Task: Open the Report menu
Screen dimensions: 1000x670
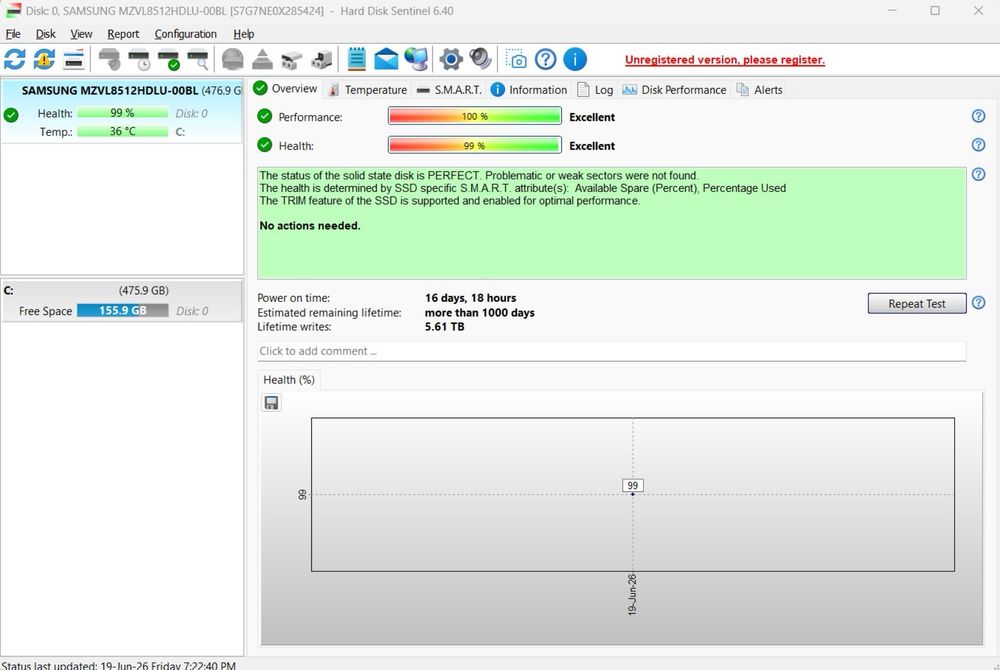Action: [123, 34]
